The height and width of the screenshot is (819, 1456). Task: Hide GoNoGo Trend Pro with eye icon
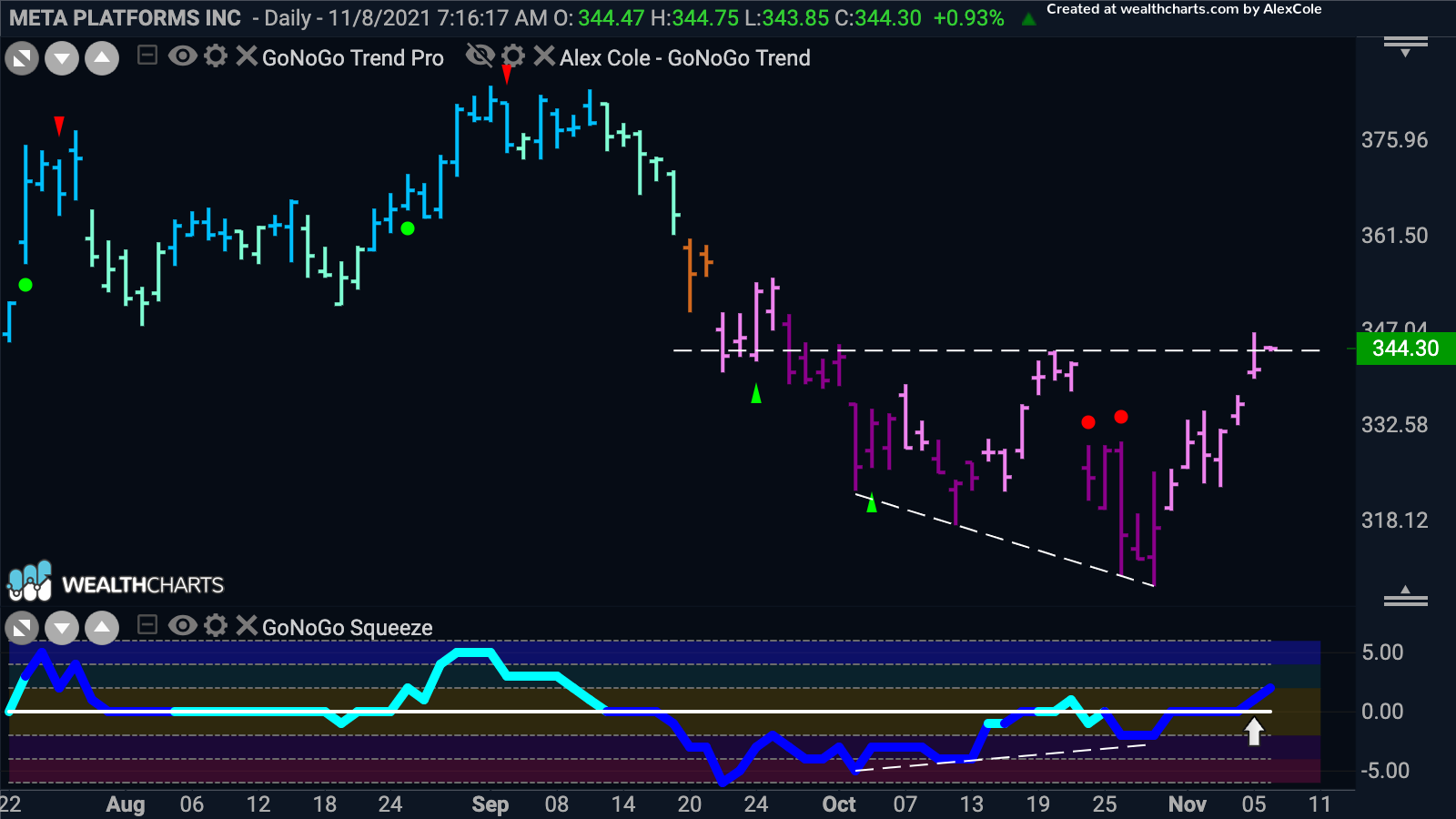coord(183,56)
